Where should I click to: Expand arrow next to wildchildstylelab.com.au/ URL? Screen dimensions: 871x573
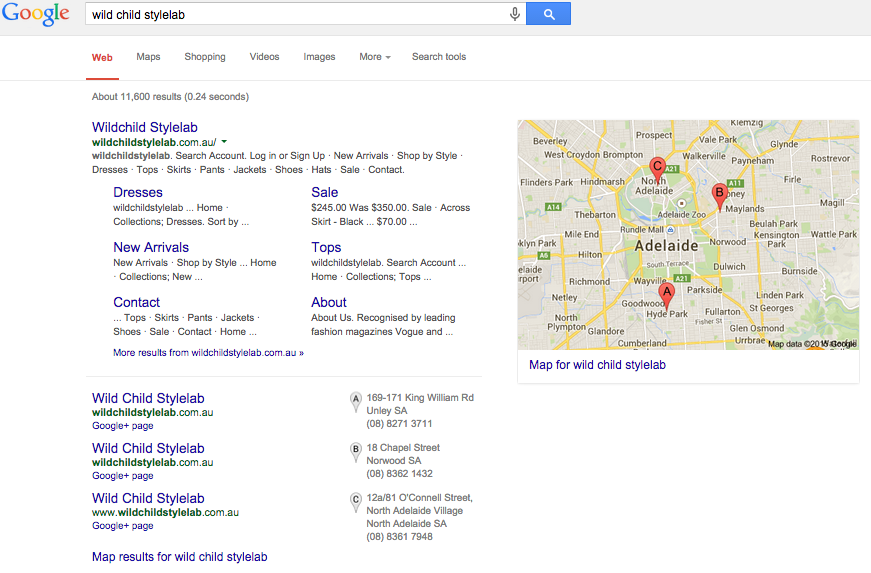coord(224,142)
